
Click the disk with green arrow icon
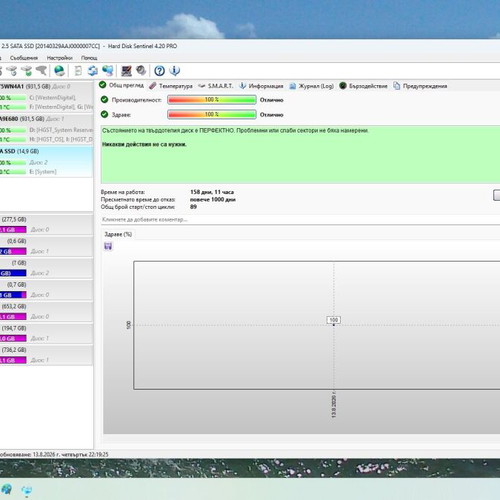pos(27,71)
